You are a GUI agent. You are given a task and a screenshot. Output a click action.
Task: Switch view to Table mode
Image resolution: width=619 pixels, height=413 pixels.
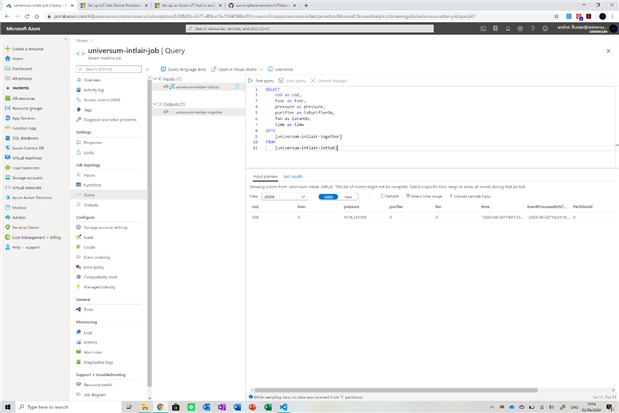click(x=327, y=196)
